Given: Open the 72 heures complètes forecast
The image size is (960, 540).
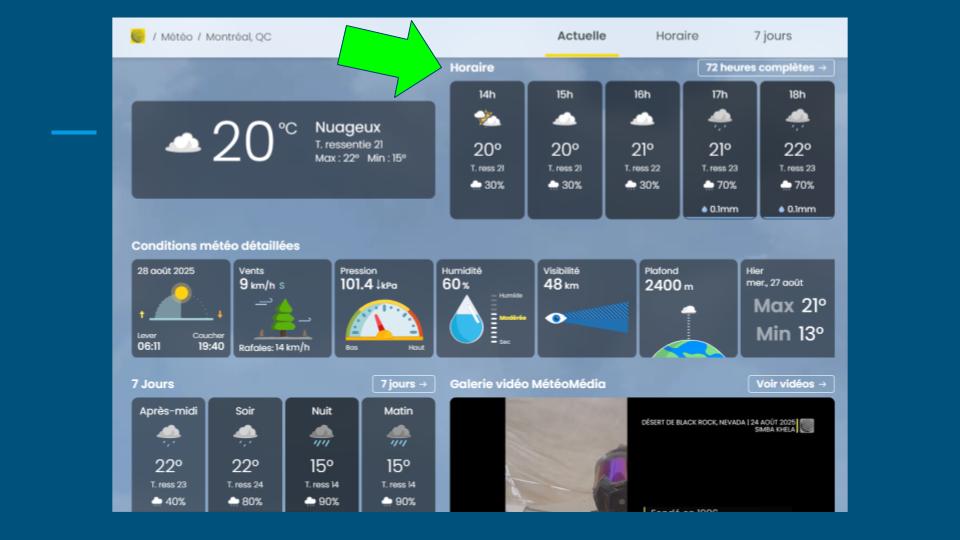Looking at the screenshot, I should tap(765, 68).
